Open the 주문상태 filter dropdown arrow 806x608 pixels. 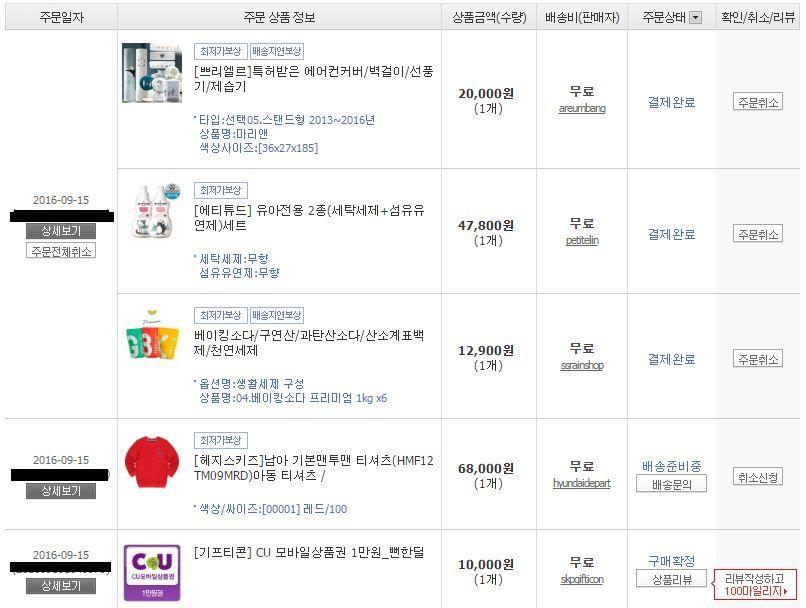695,18
